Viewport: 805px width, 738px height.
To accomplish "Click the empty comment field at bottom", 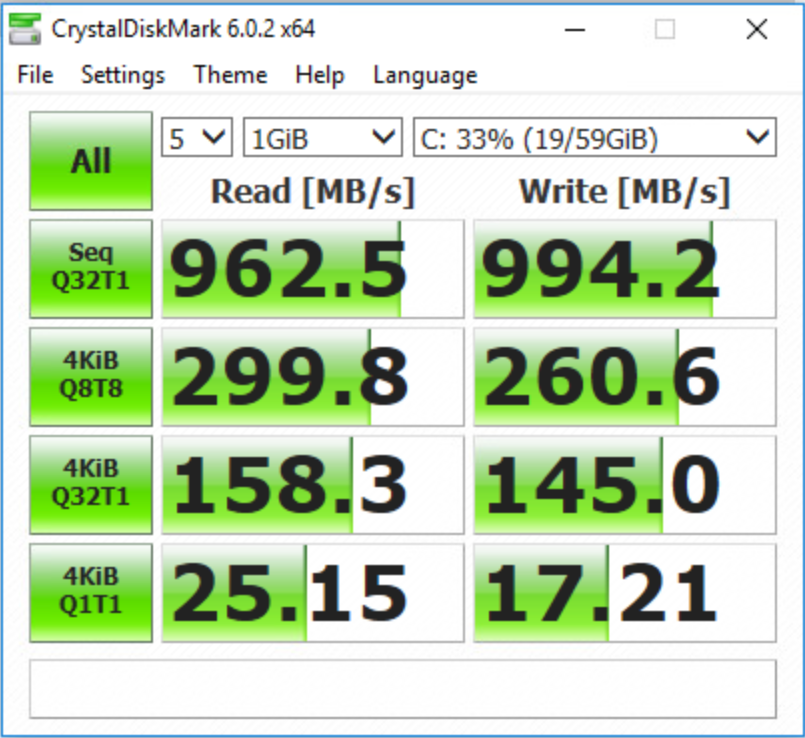I will (403, 689).
